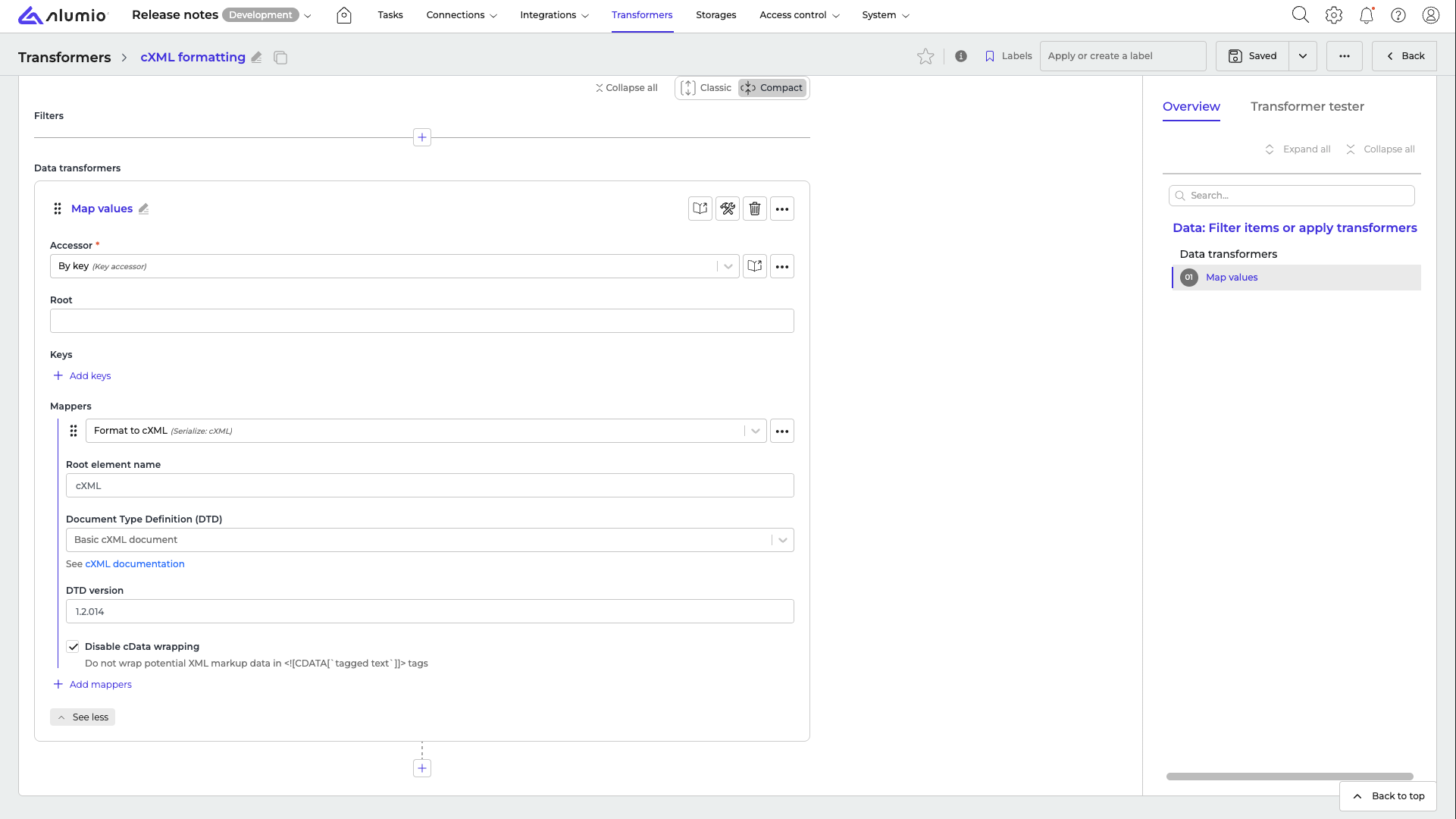Image resolution: width=1456 pixels, height=819 pixels.
Task: Open Document Type Definition dropdown
Action: [430, 540]
